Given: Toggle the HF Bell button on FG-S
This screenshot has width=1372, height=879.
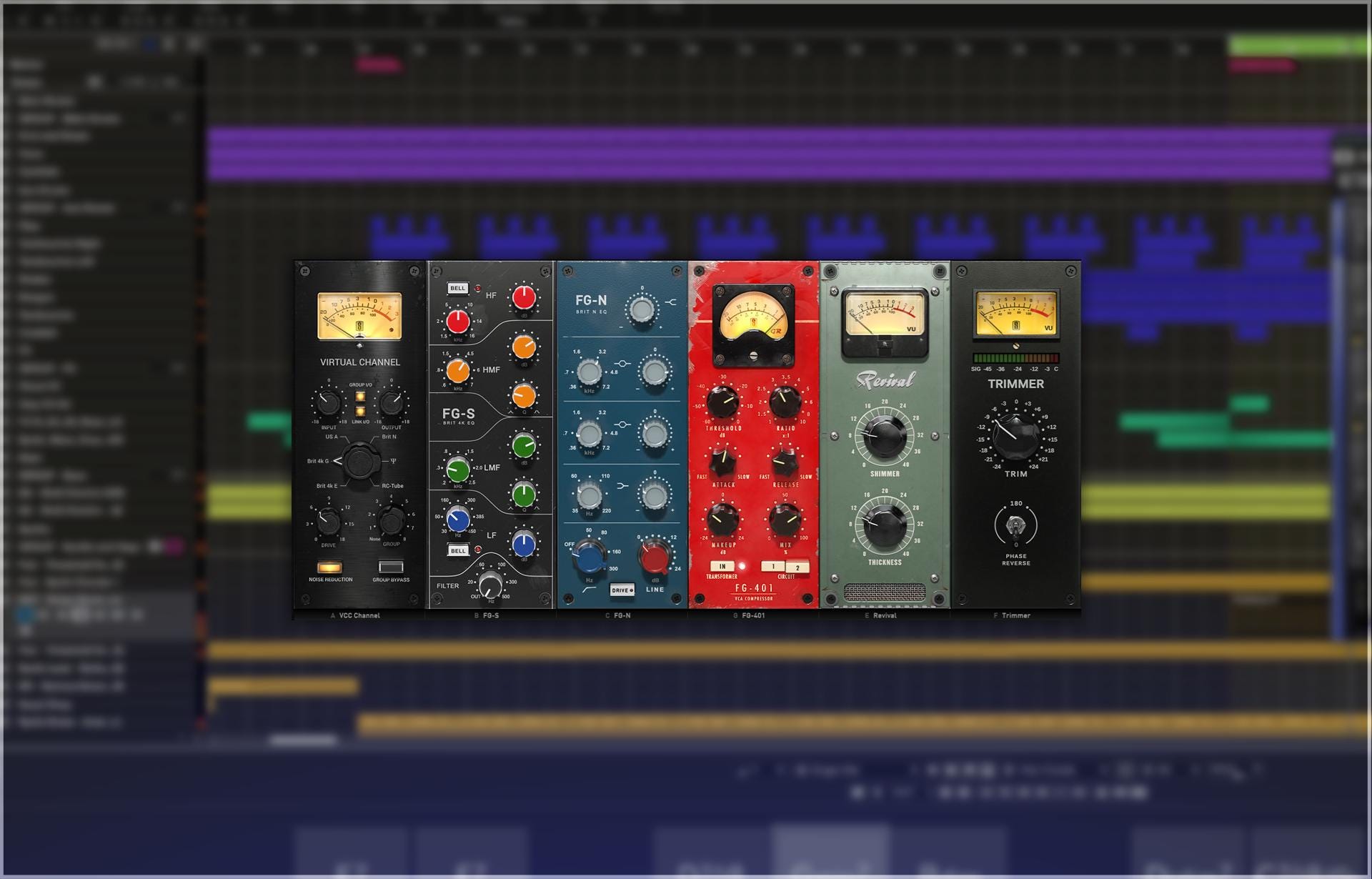Looking at the screenshot, I should [x=457, y=288].
